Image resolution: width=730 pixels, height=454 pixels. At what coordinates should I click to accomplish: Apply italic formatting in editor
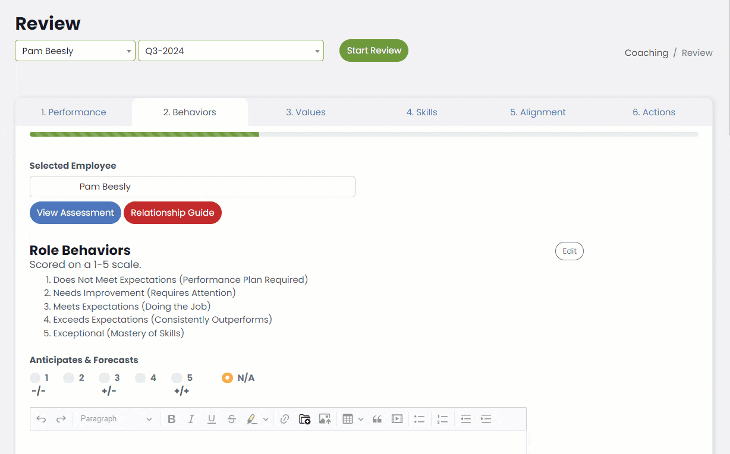tap(191, 419)
